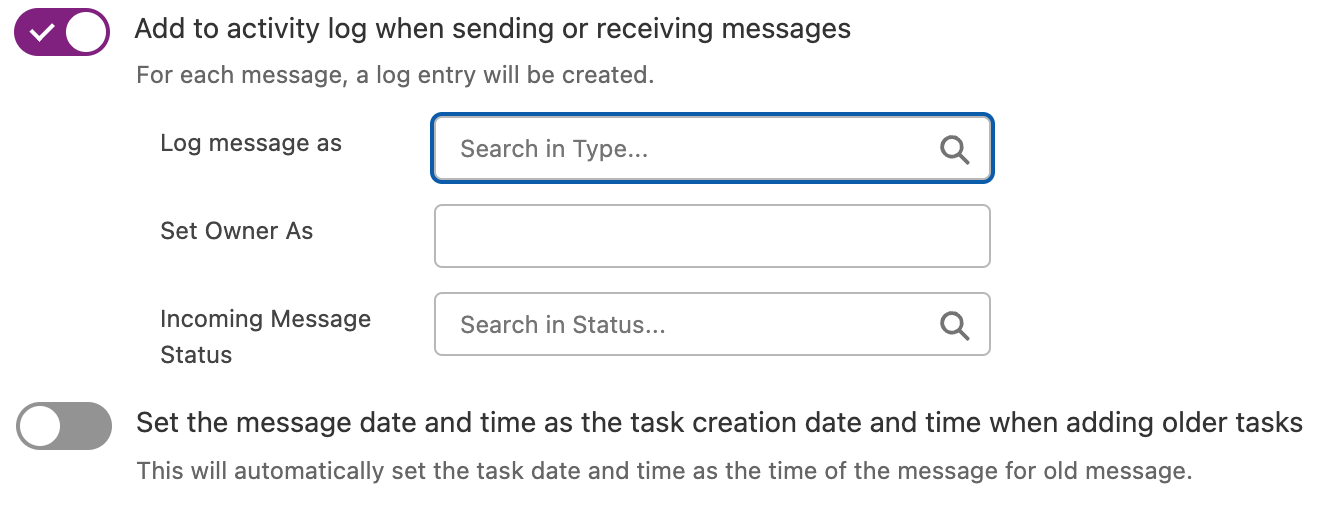
Task: Click the "This will automatically set" description text
Action: 664,470
